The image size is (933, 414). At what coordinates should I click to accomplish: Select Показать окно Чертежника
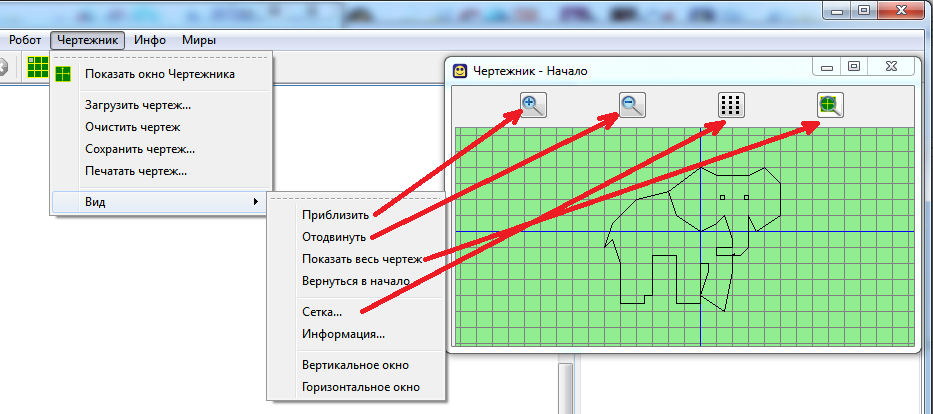[x=161, y=74]
